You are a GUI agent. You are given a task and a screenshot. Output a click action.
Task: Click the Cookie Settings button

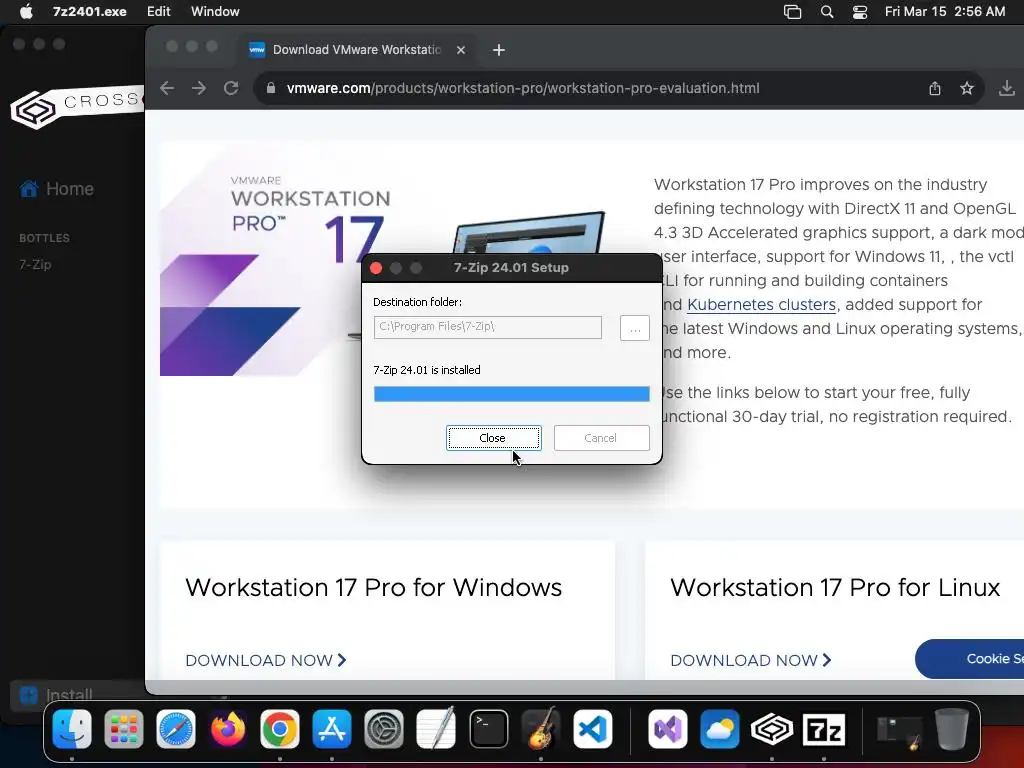tap(970, 659)
